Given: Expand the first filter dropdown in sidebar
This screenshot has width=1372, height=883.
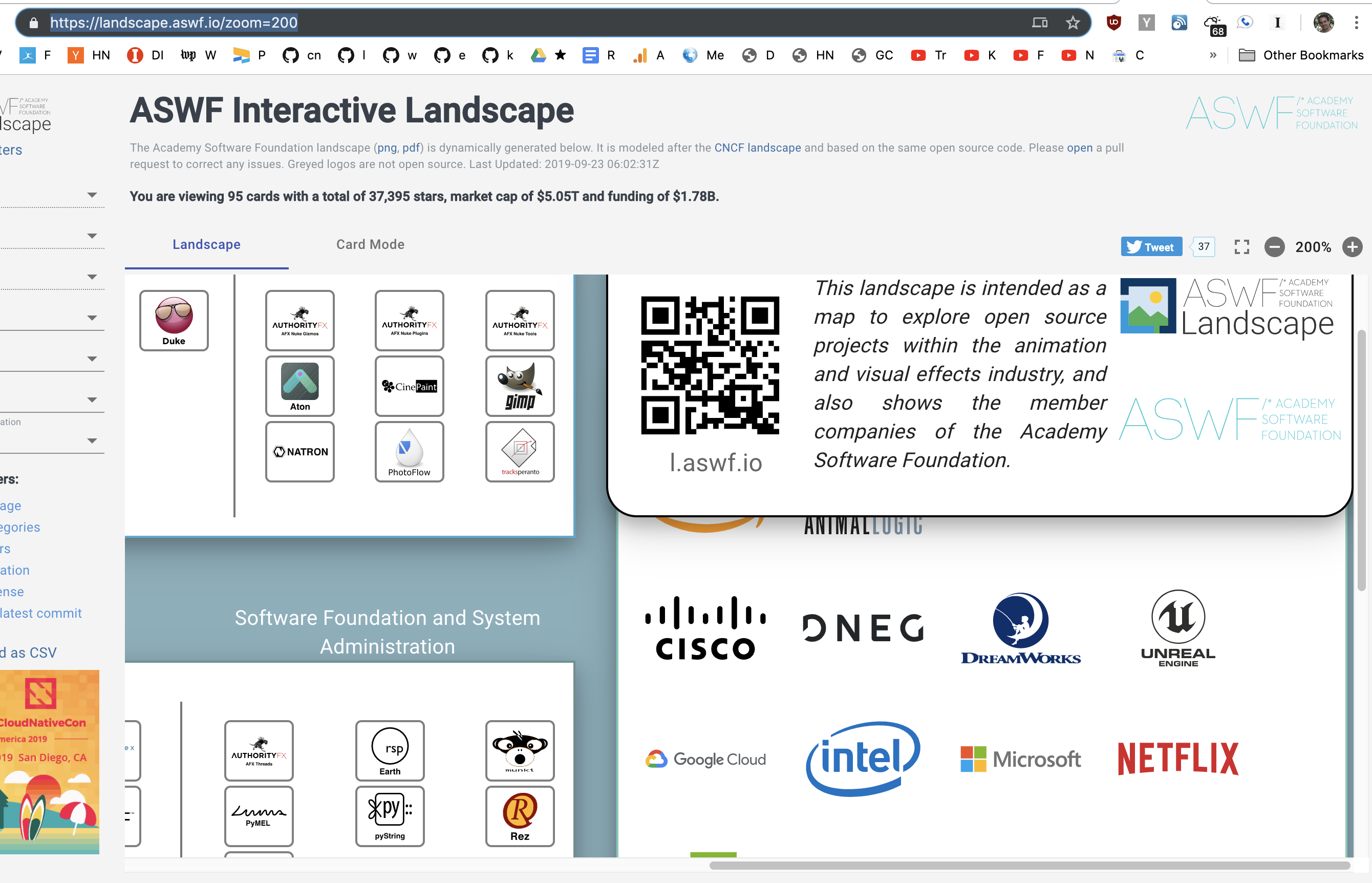Looking at the screenshot, I should [x=92, y=195].
